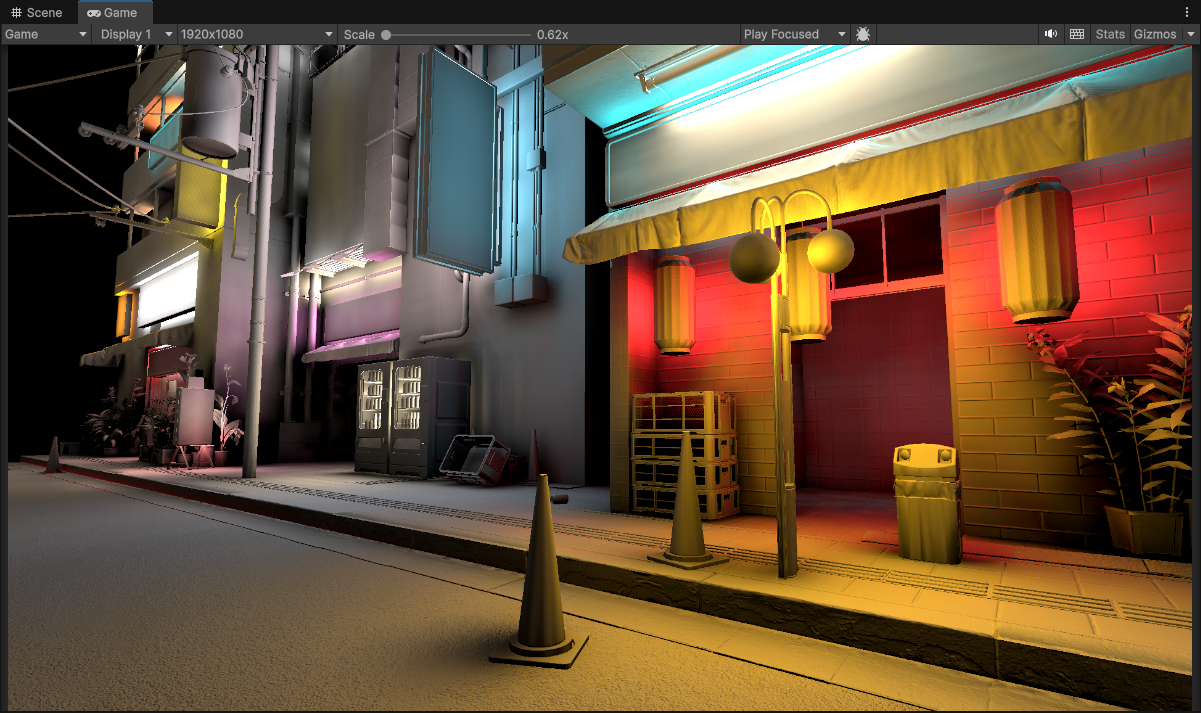This screenshot has height=713, width=1201.
Task: Enable the Stats overlay
Action: click(1110, 33)
